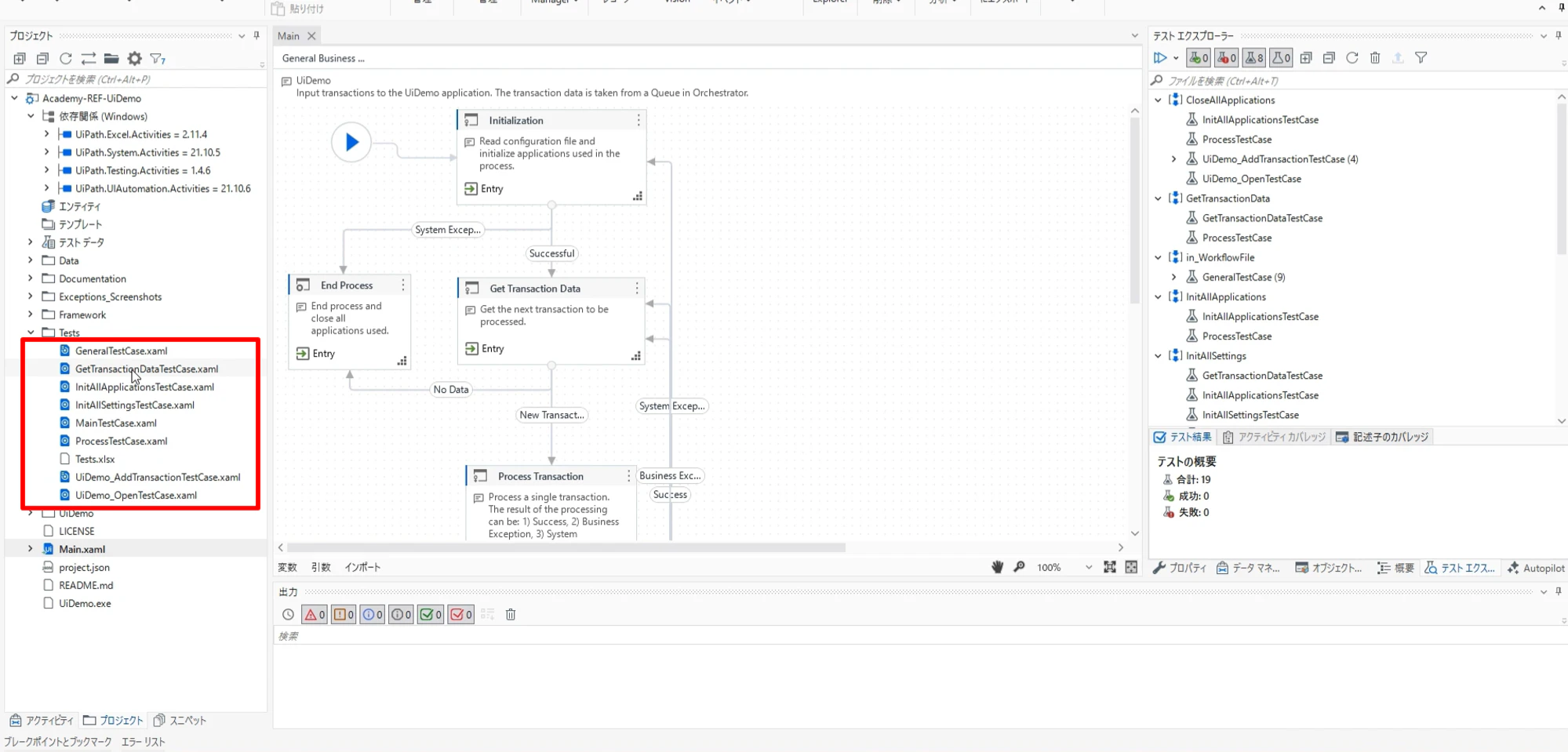This screenshot has width=1568, height=752.
Task: Click the clock timestamp icon in output panel
Action: point(289,615)
